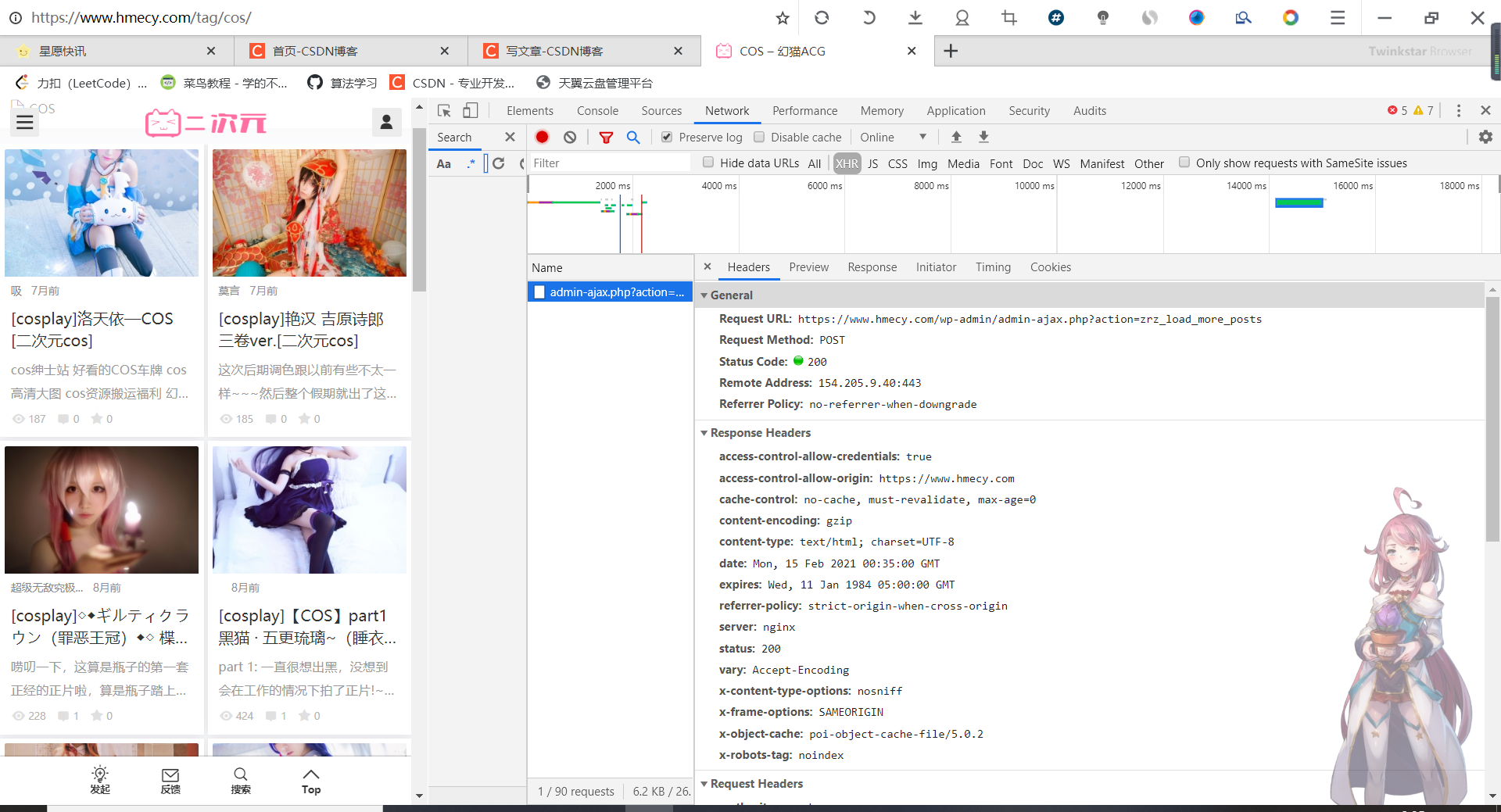Screen dimensions: 1501x812
Task: Open Online throttling dropdown
Action: tap(893, 137)
